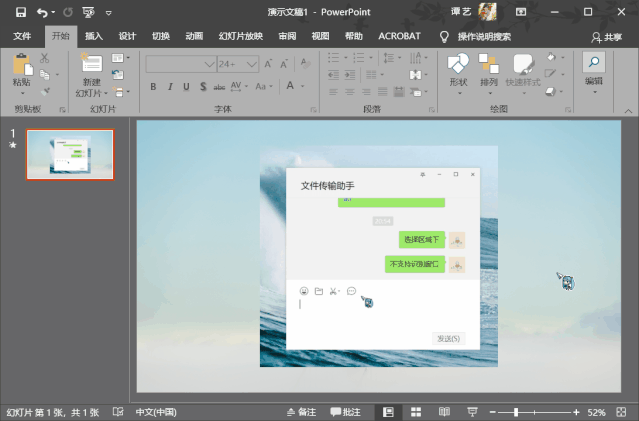Toggle Underline formatting
Viewport: 639px width, 421px height.
click(x=186, y=86)
